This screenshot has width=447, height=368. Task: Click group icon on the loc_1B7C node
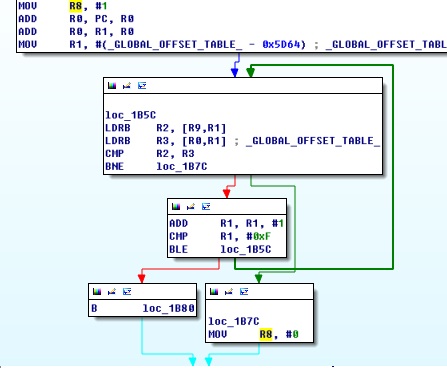coord(244,292)
